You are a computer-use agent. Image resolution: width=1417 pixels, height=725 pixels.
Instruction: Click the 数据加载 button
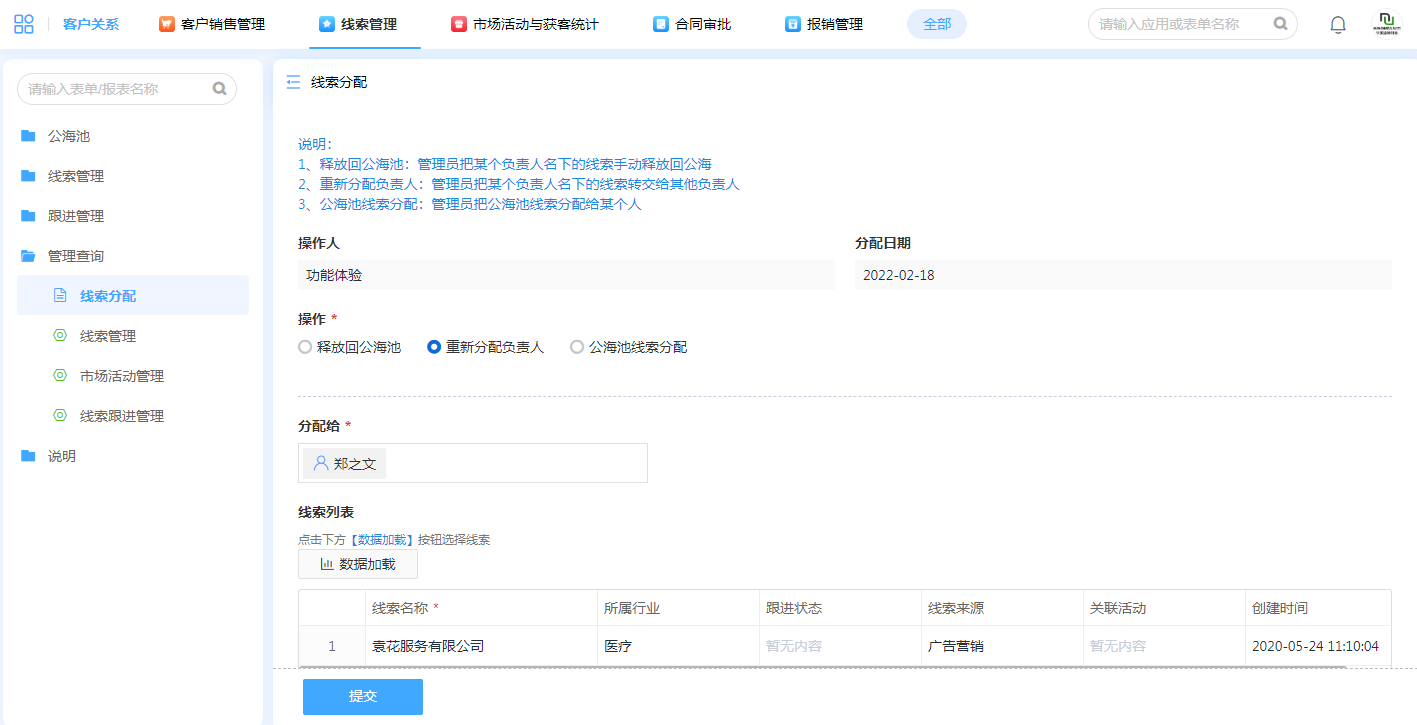358,564
